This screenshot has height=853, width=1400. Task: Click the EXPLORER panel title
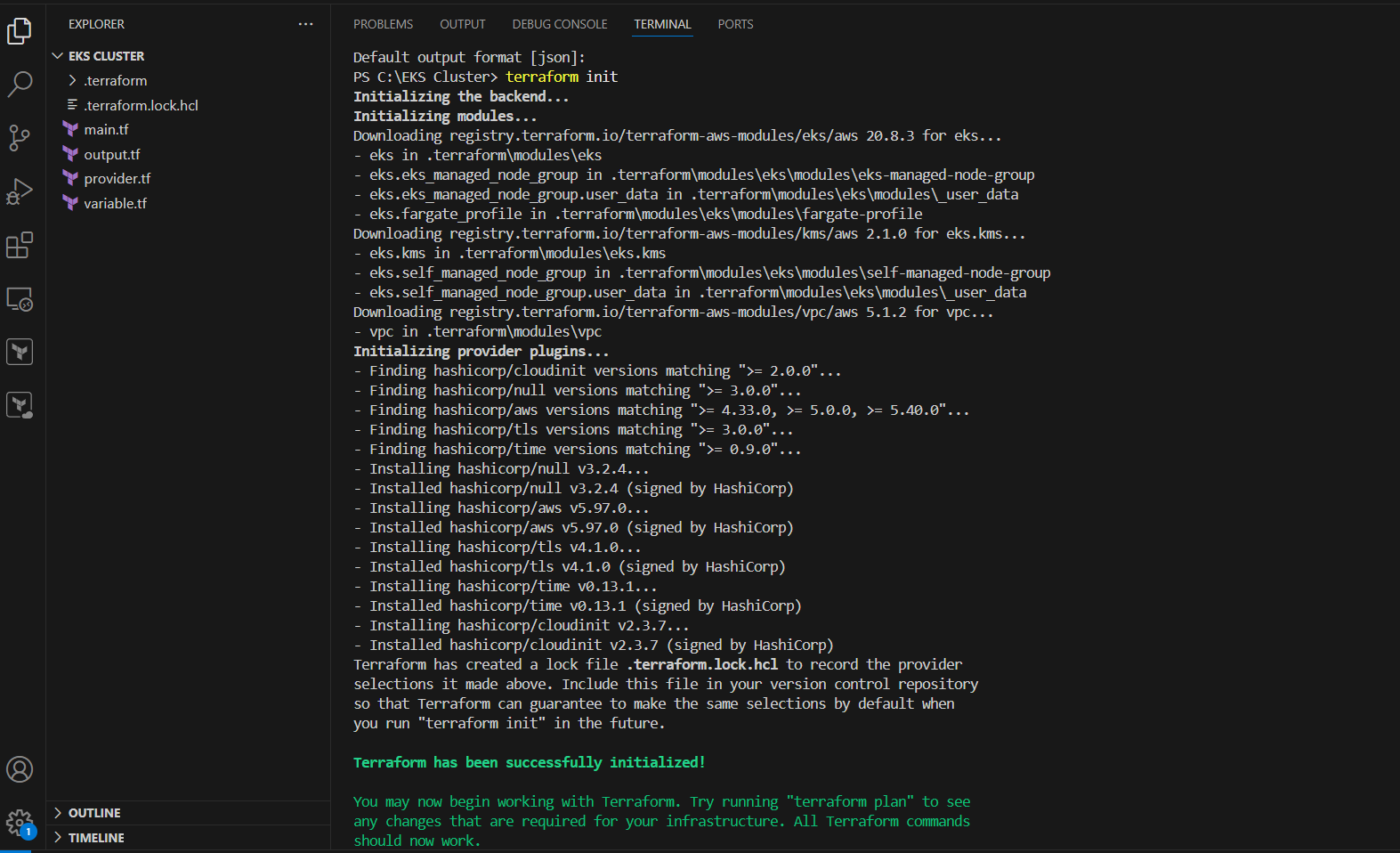96,24
